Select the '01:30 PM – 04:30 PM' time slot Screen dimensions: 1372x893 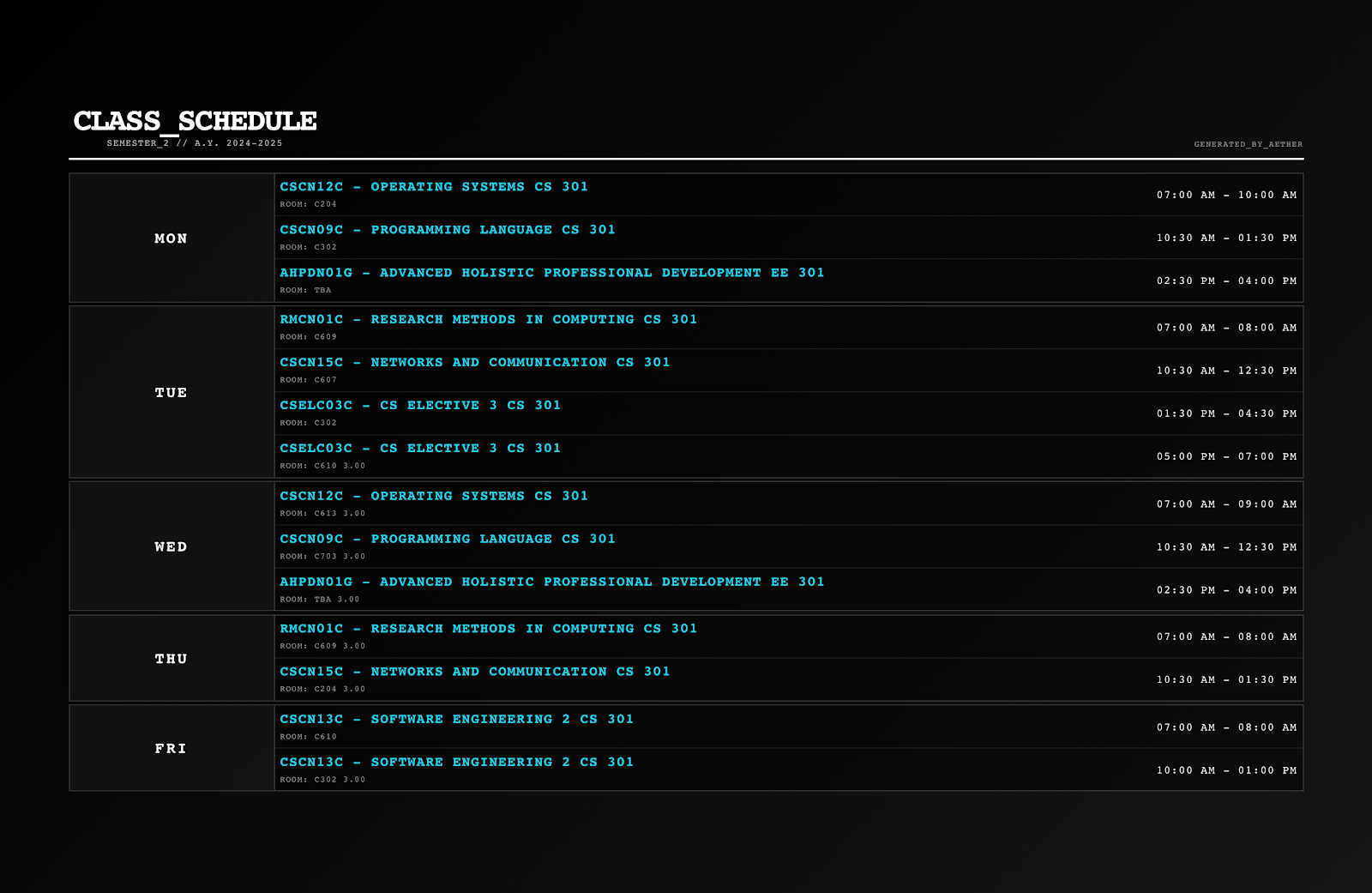click(x=1226, y=413)
